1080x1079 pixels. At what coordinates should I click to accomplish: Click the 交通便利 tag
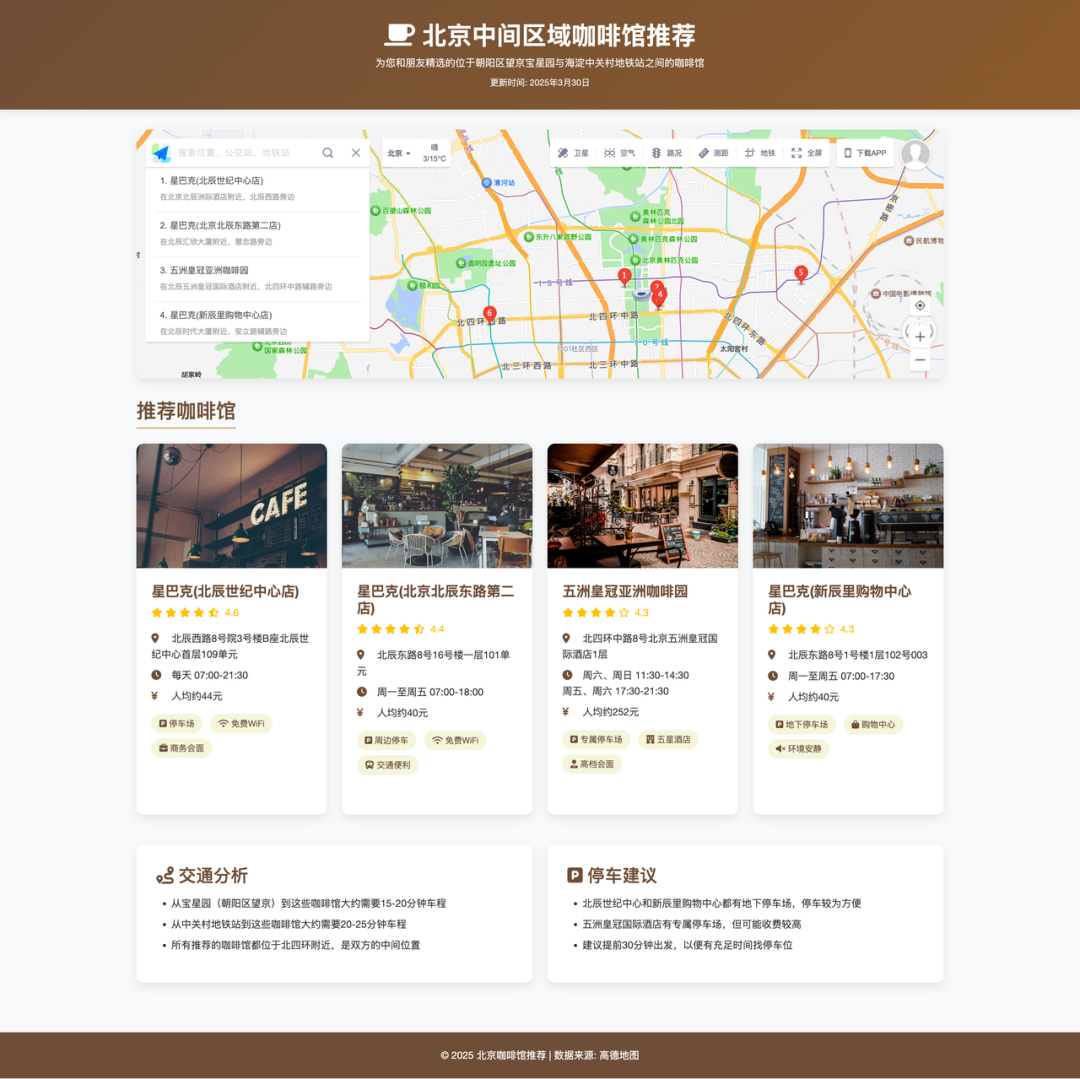[x=387, y=764]
